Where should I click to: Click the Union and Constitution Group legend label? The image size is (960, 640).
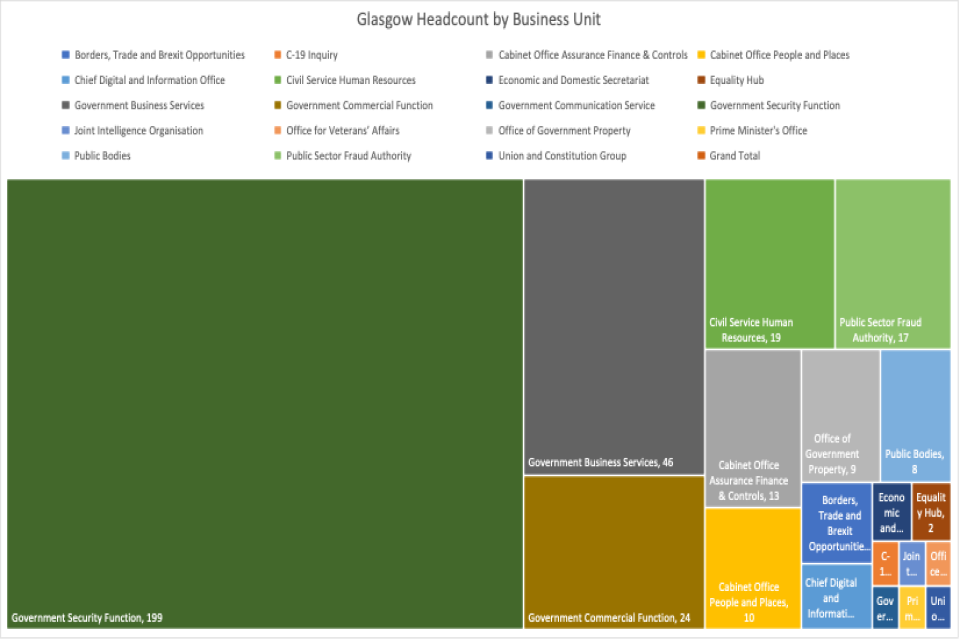(x=562, y=156)
